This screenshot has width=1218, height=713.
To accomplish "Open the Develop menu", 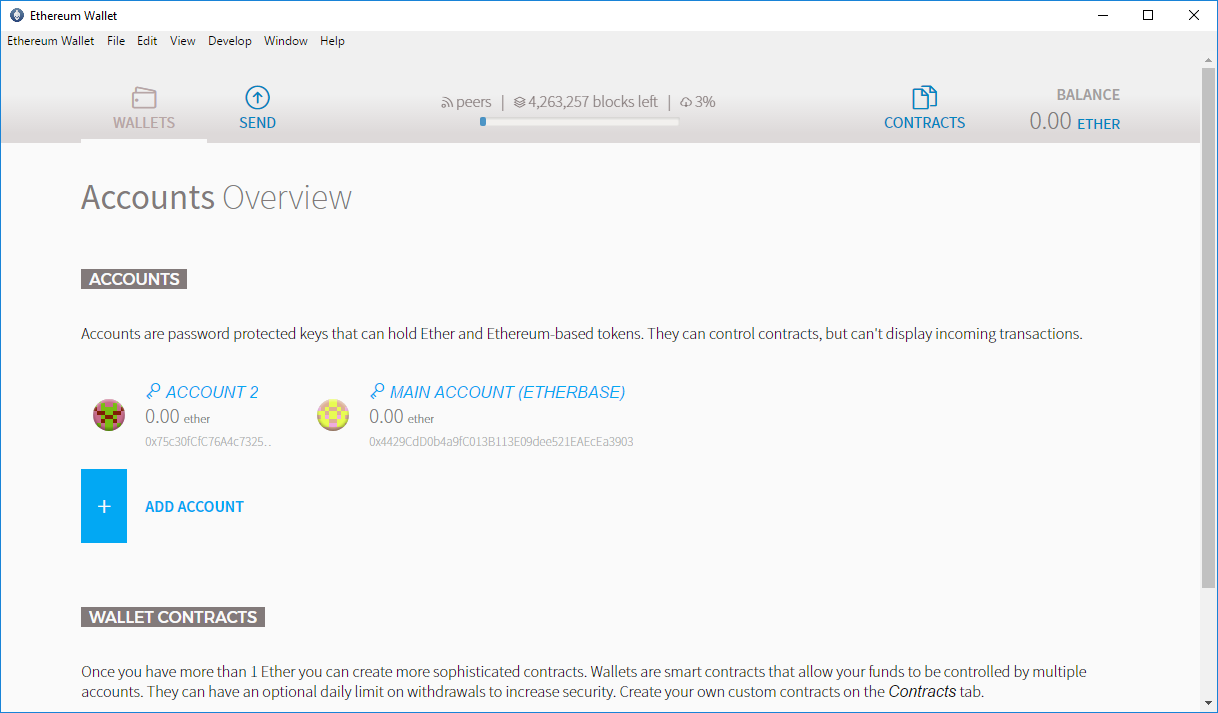I will pos(230,41).
